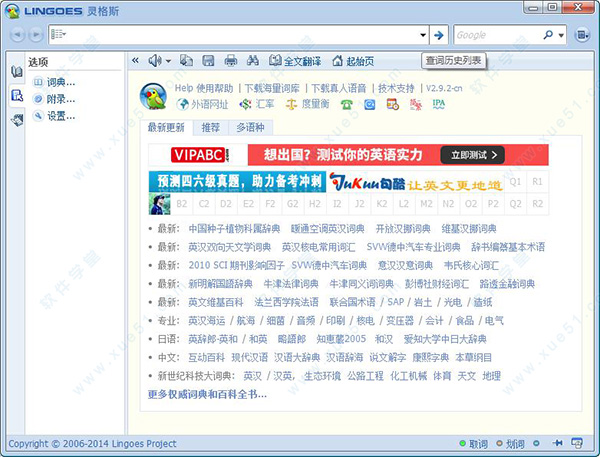Click 立即测试 button in red banner

[x=473, y=155]
